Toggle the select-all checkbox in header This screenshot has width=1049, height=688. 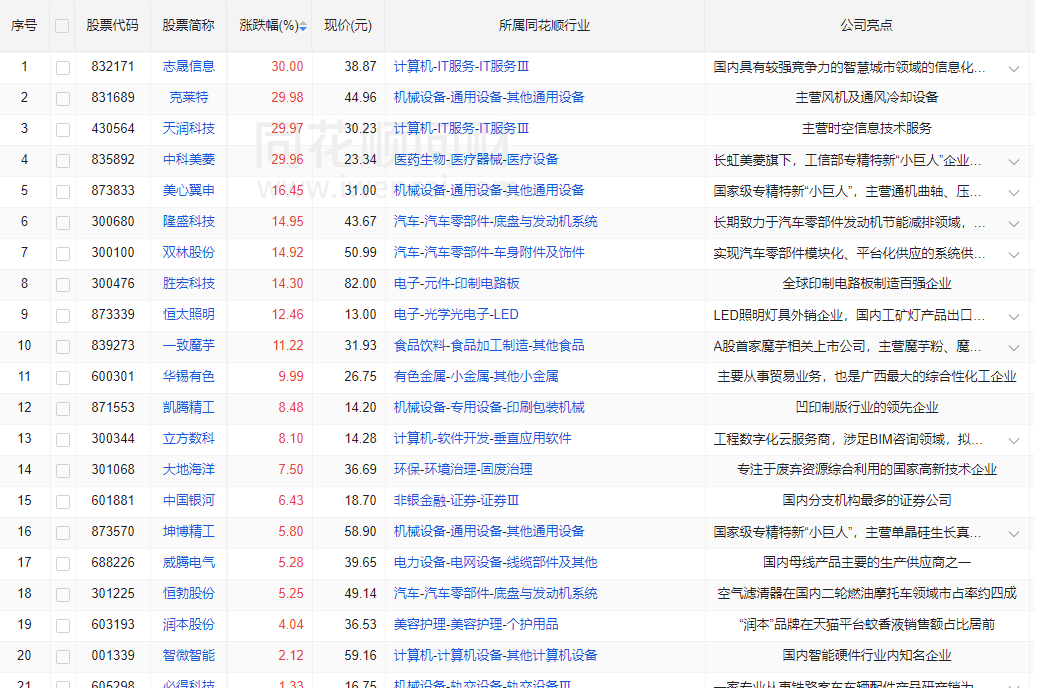(x=62, y=26)
